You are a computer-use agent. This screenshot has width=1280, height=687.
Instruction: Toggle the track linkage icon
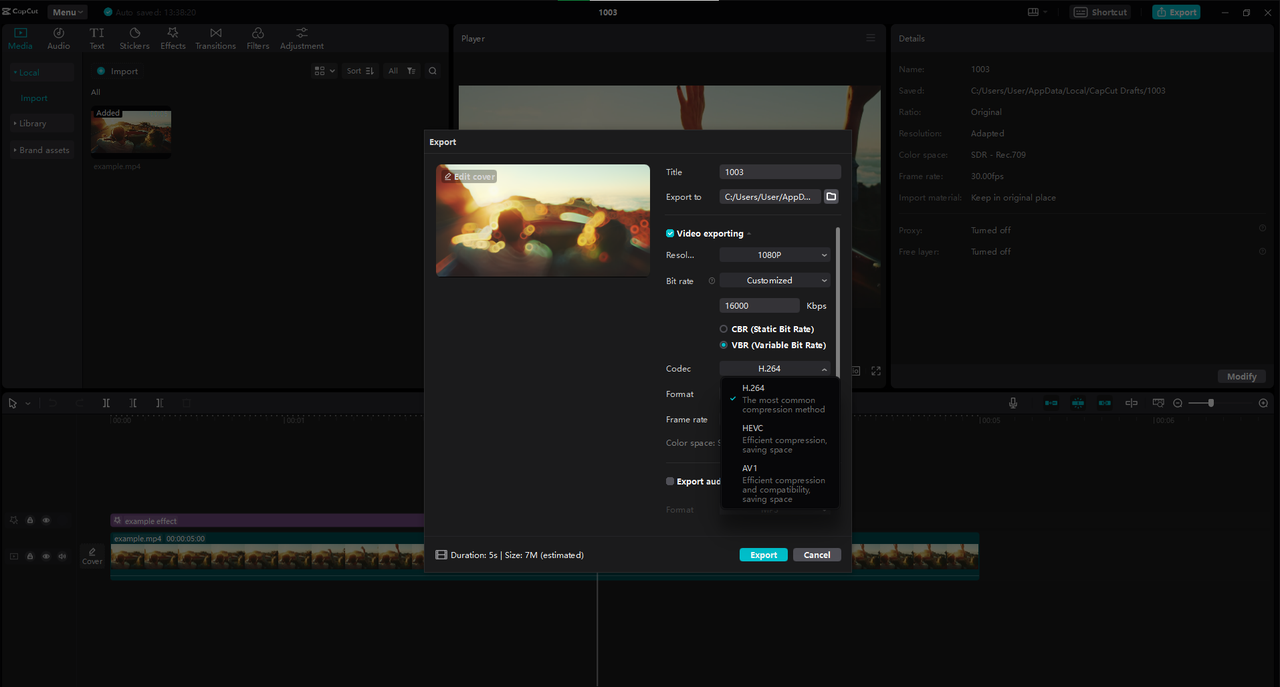point(1105,403)
